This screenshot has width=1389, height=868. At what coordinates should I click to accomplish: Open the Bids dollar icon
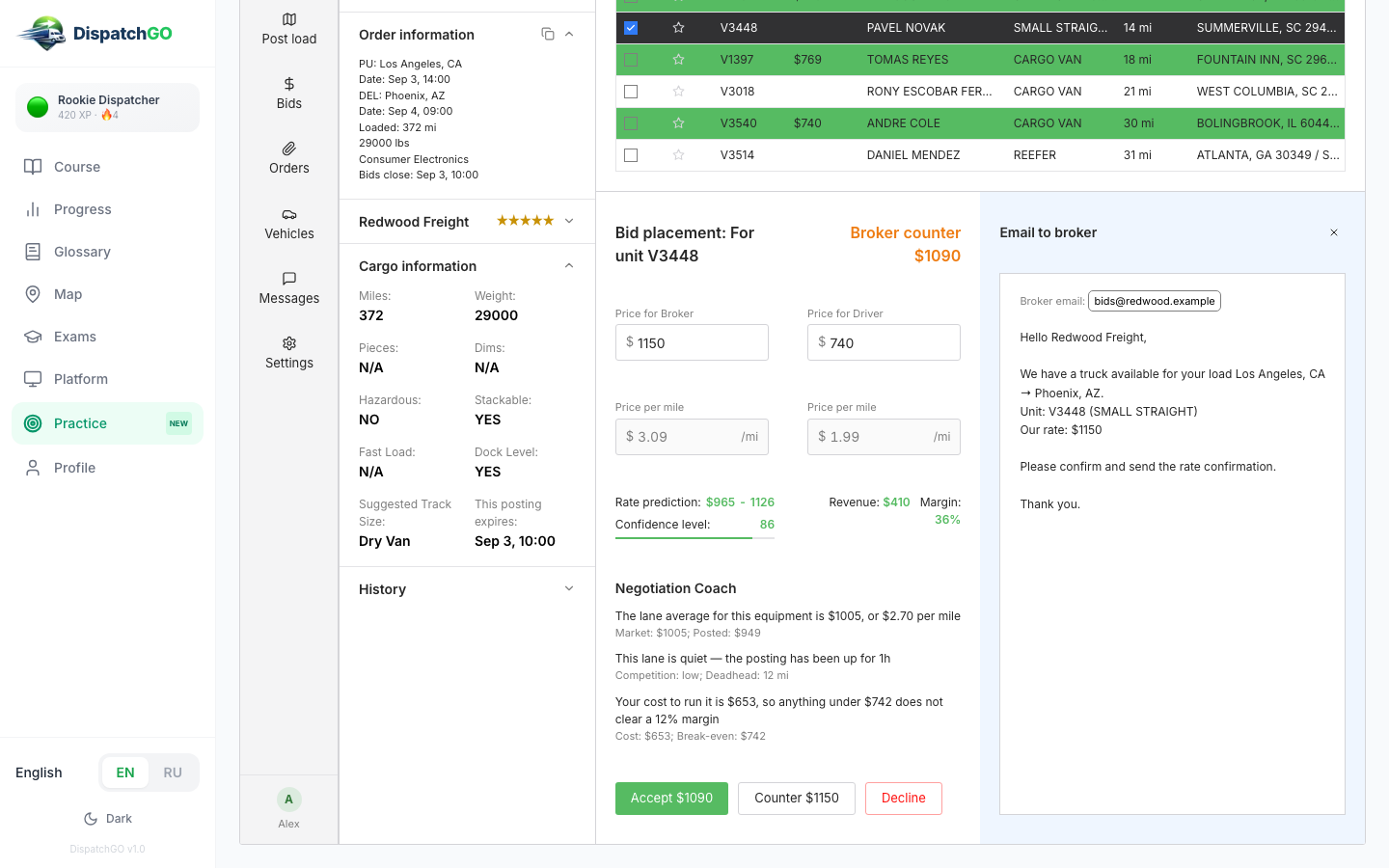(289, 84)
